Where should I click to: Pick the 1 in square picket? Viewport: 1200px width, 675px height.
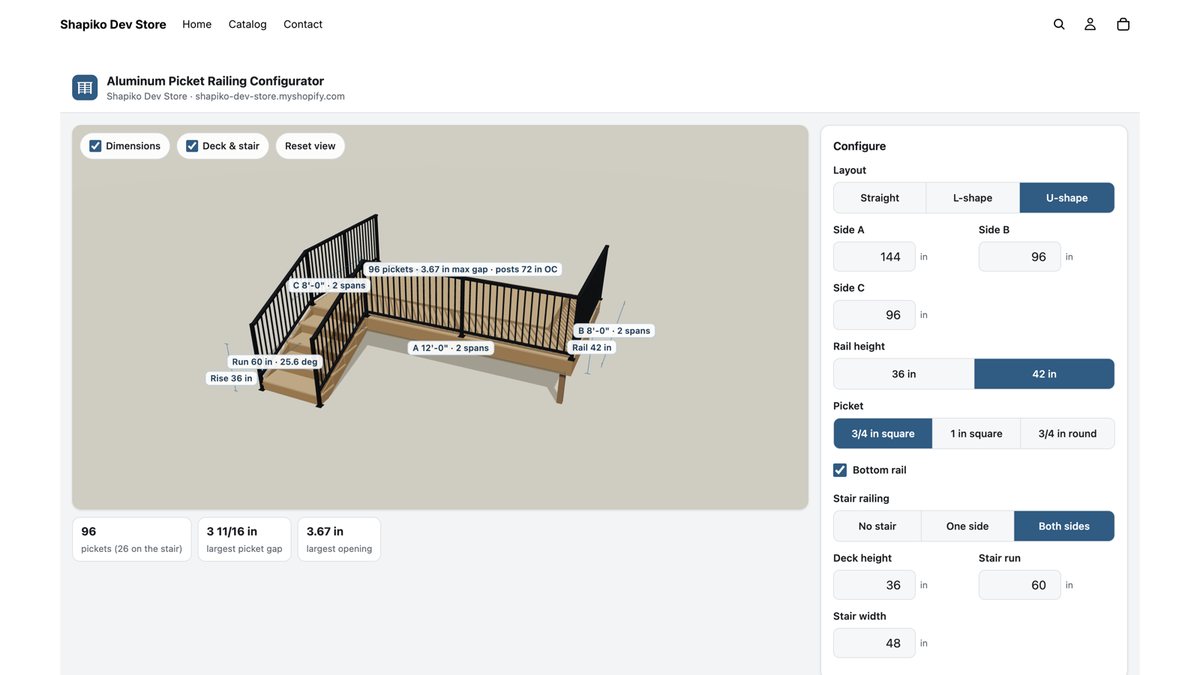[976, 434]
